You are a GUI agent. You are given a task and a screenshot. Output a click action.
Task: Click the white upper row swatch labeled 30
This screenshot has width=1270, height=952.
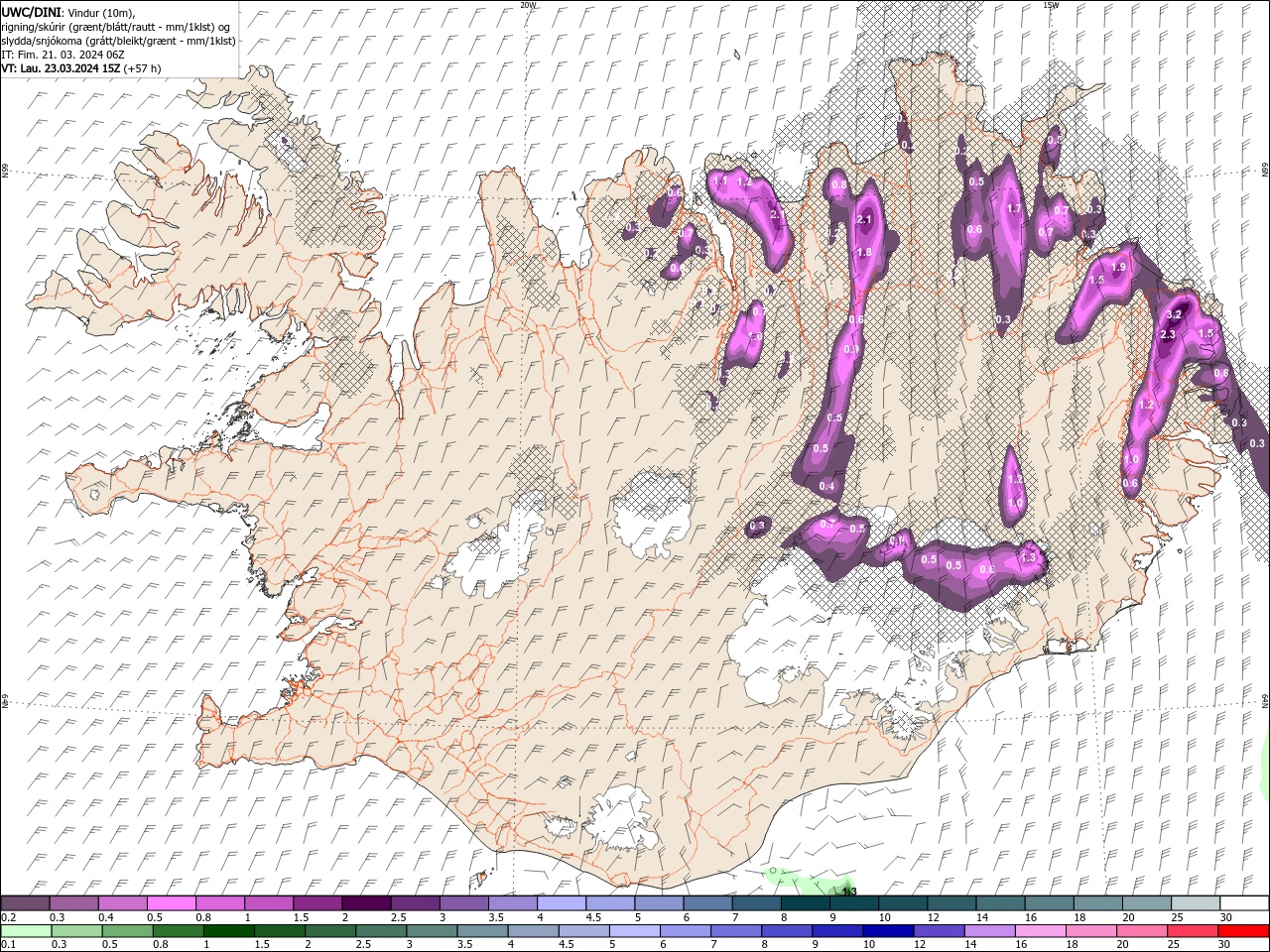click(x=1243, y=903)
